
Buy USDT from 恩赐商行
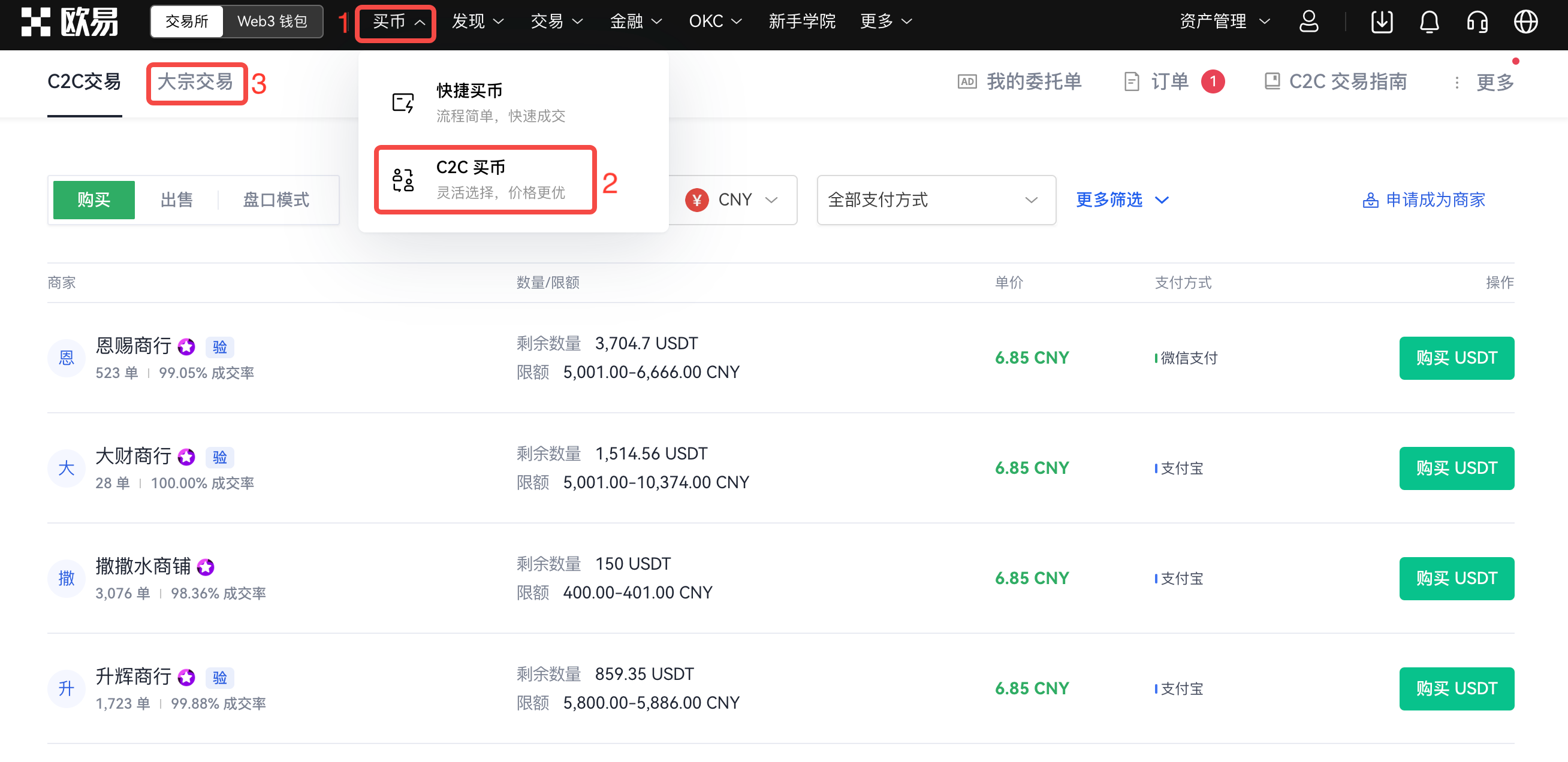1456,358
